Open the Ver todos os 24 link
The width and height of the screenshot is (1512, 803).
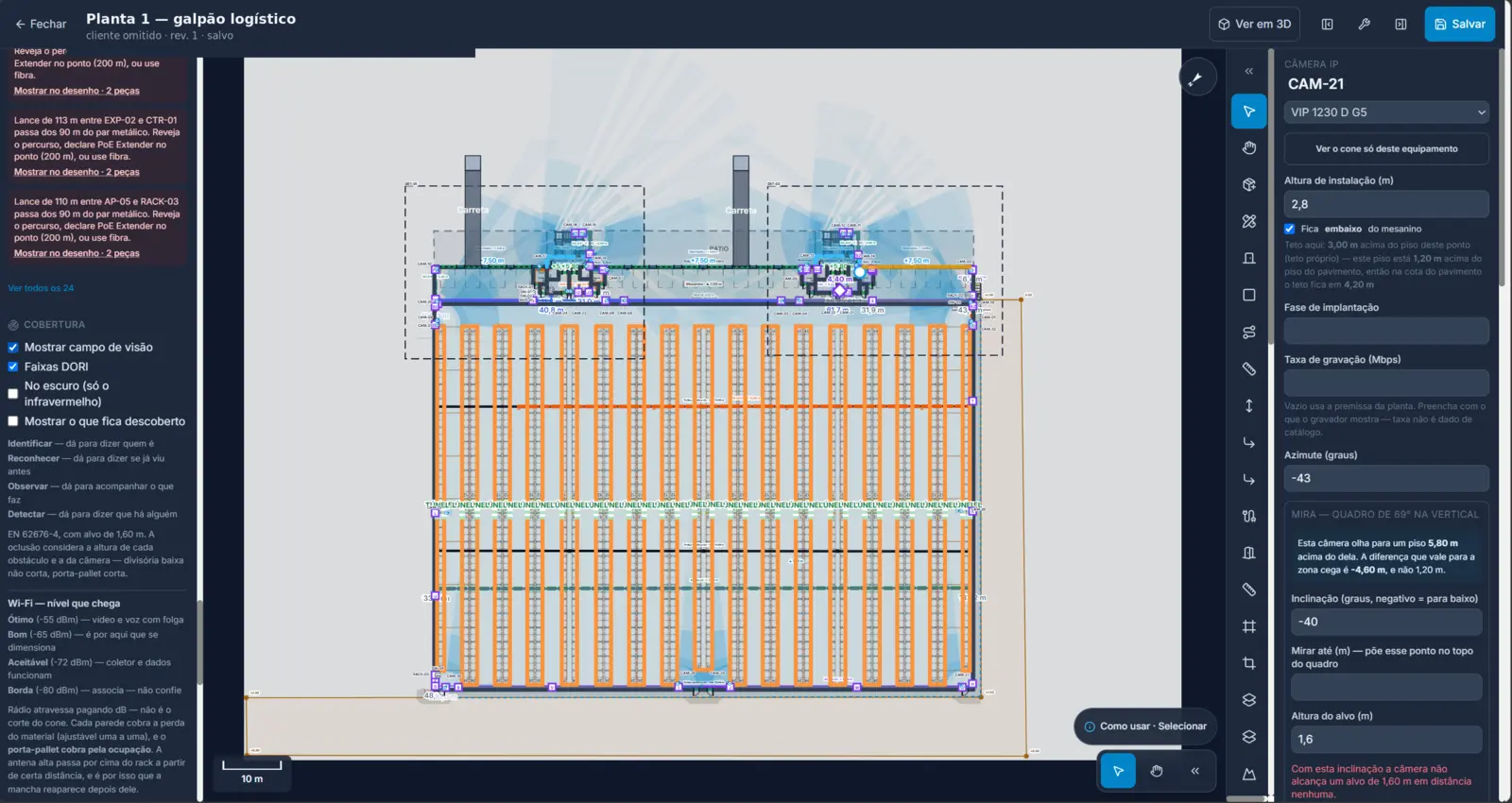41,288
